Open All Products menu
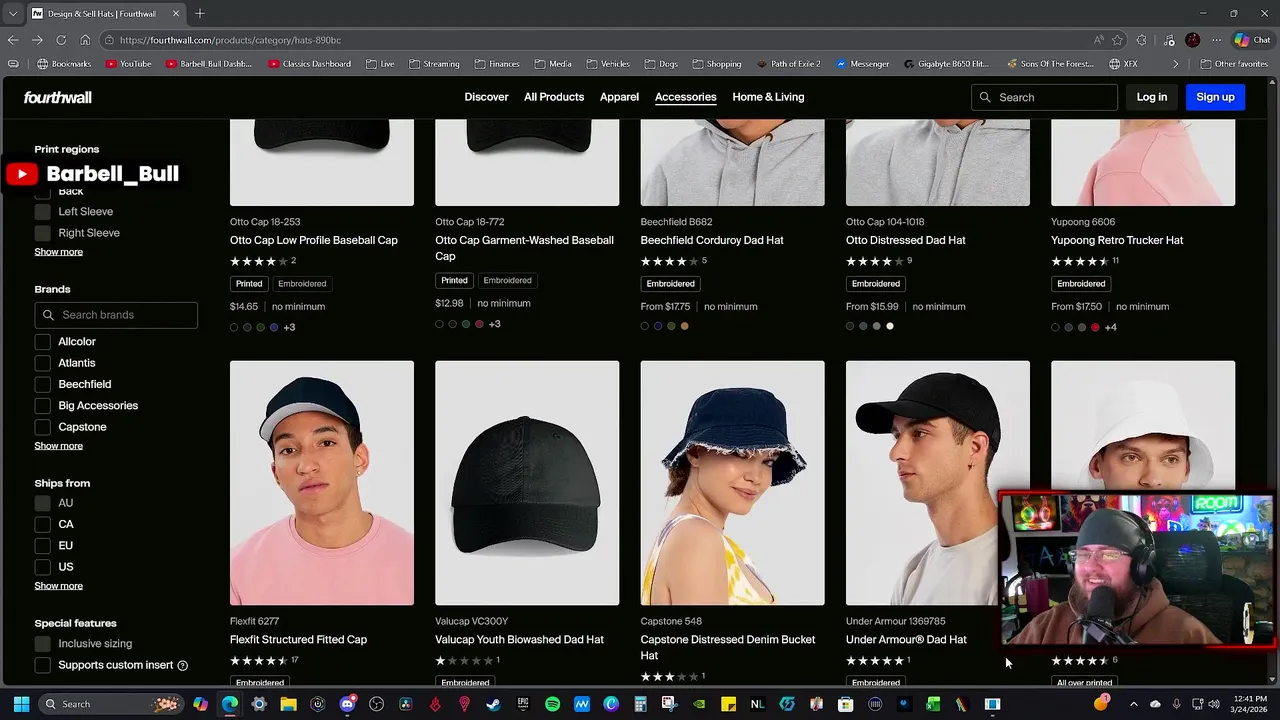This screenshot has height=720, width=1280. 554,97
